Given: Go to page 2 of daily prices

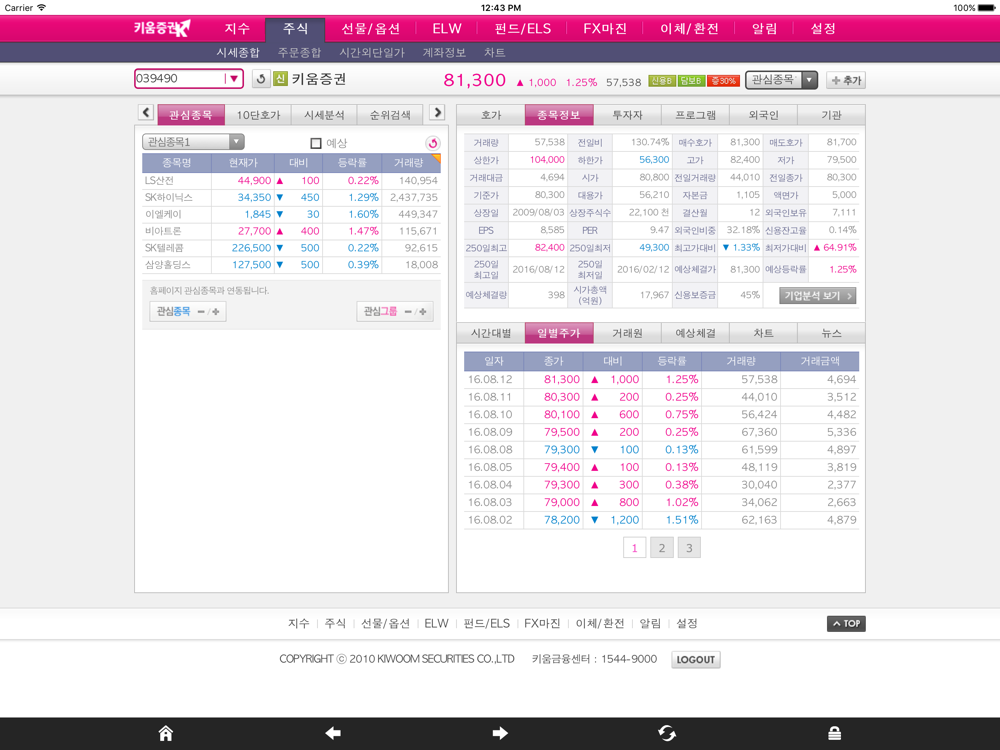Looking at the screenshot, I should [x=662, y=548].
